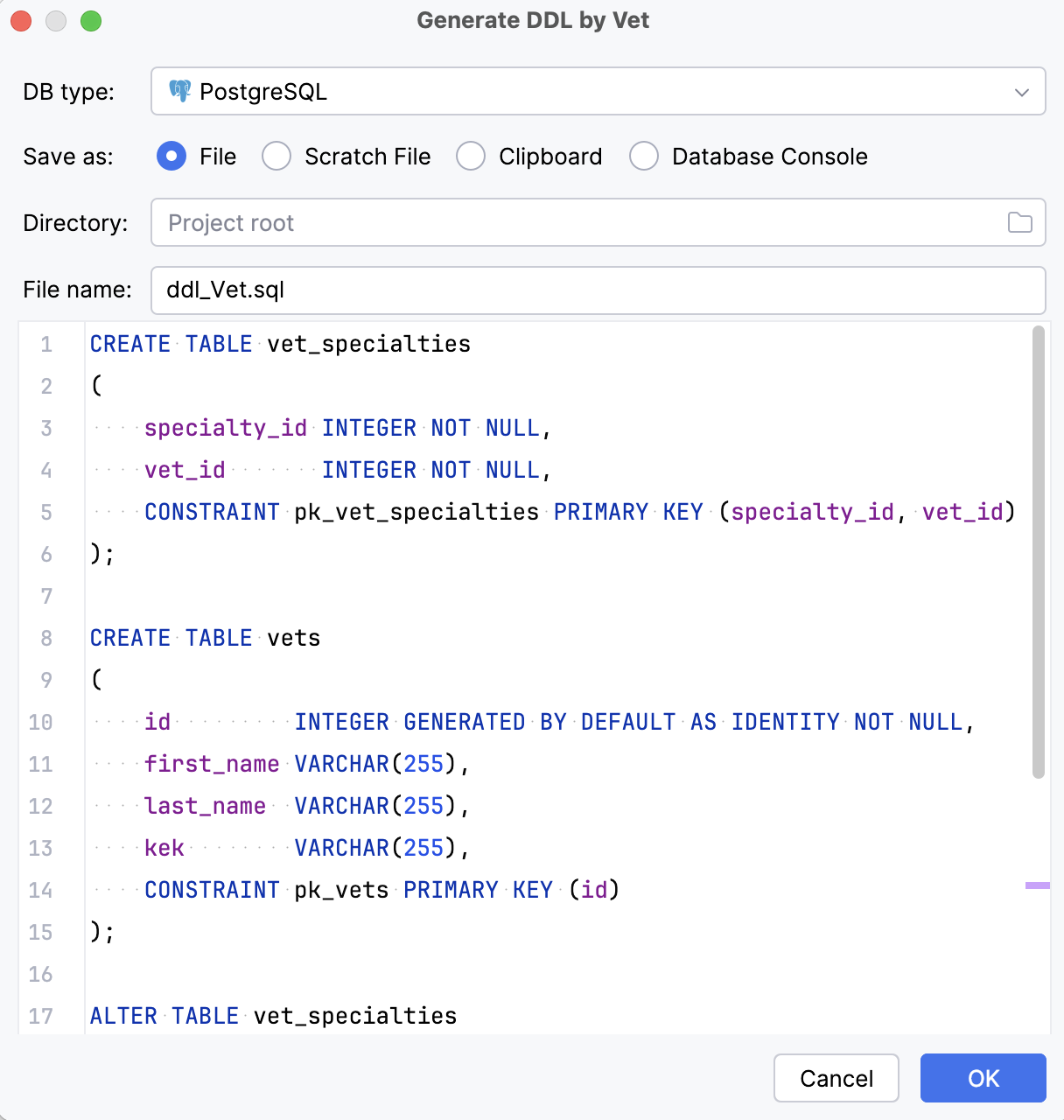Choose Scratch File as save destination

276,156
